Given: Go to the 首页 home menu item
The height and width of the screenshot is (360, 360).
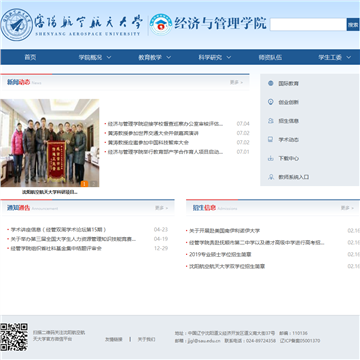Looking at the screenshot, I should (x=30, y=57).
